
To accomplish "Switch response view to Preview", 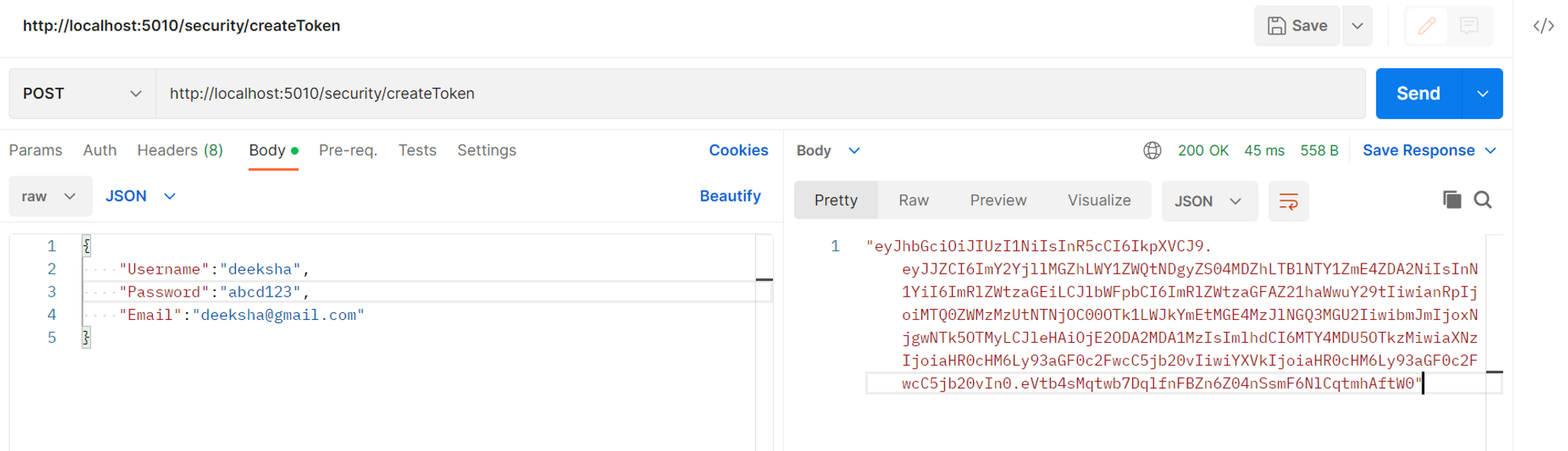I will pyautogui.click(x=997, y=201).
